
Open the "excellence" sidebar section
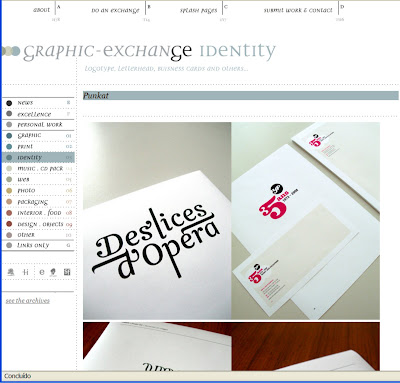[x=34, y=114]
